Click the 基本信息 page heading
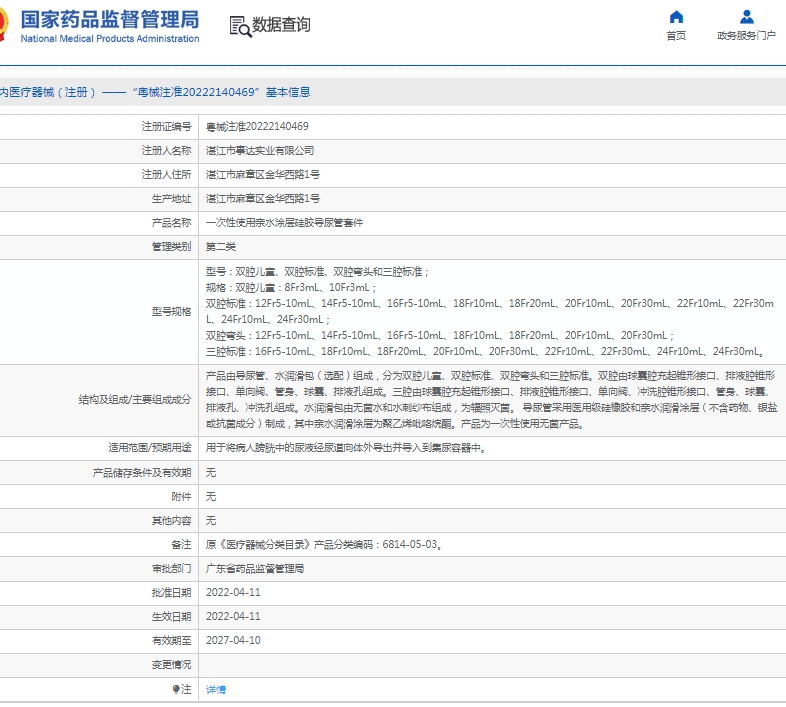The image size is (786, 707). (x=288, y=92)
